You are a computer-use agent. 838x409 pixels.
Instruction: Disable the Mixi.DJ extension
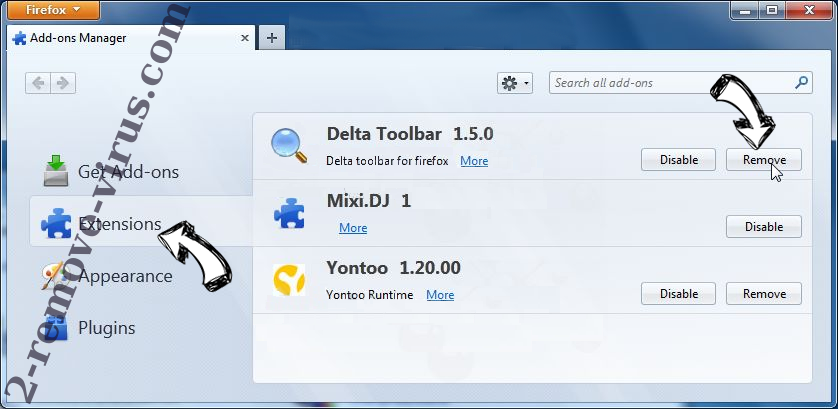coord(763,227)
